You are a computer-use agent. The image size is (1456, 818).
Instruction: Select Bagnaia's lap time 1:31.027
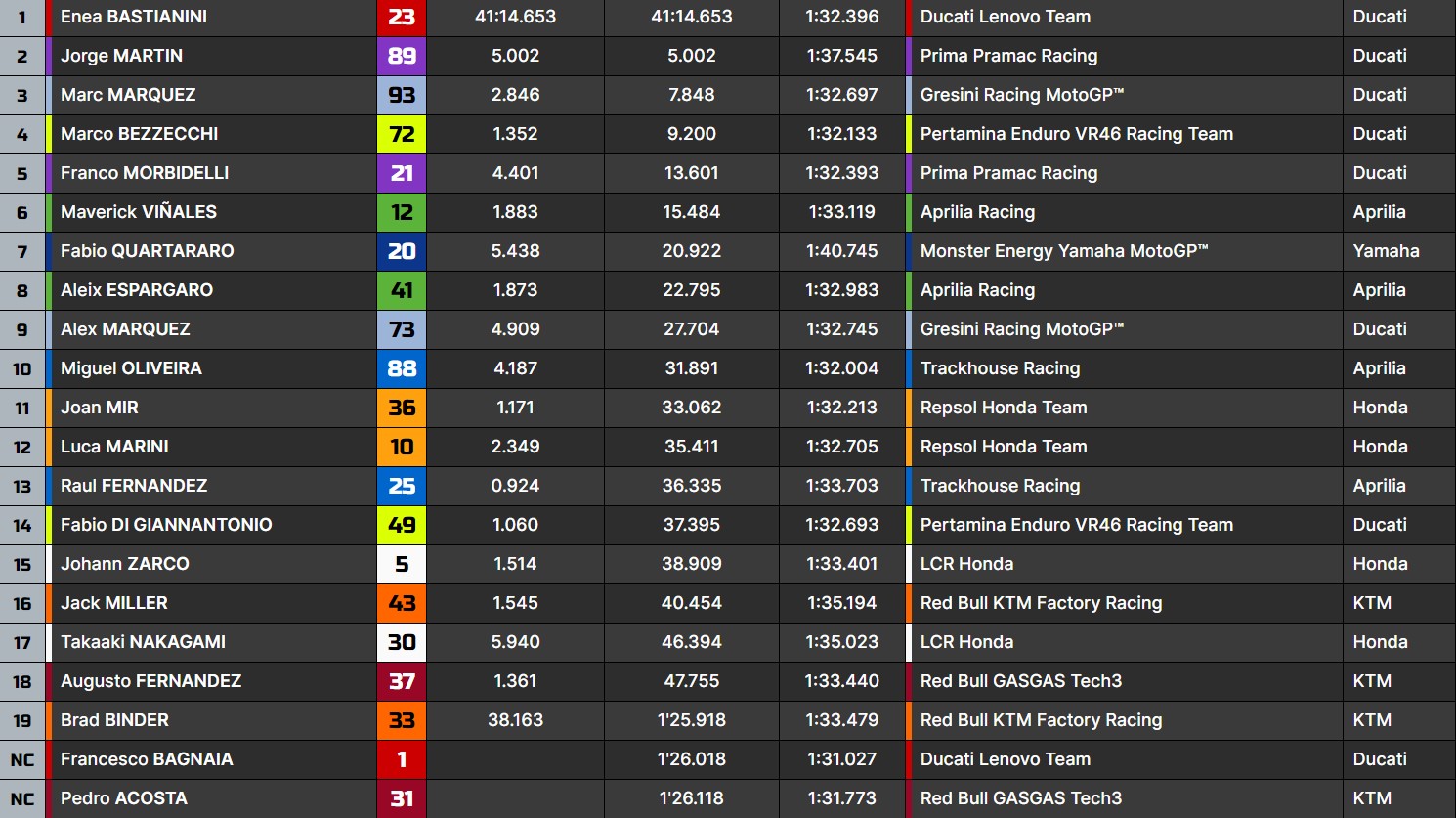click(842, 759)
